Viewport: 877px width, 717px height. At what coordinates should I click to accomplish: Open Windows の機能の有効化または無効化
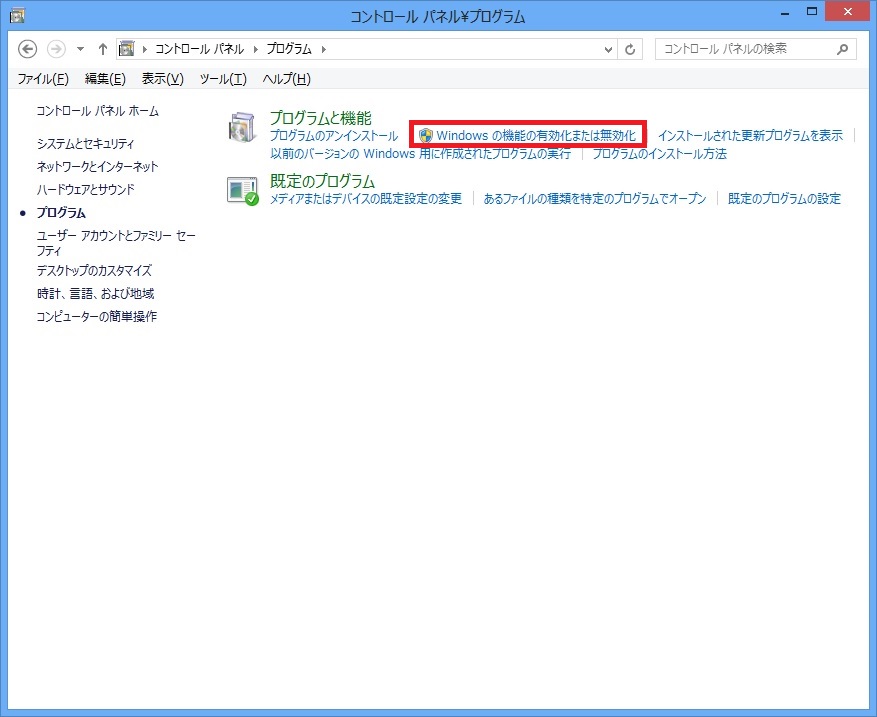point(536,136)
